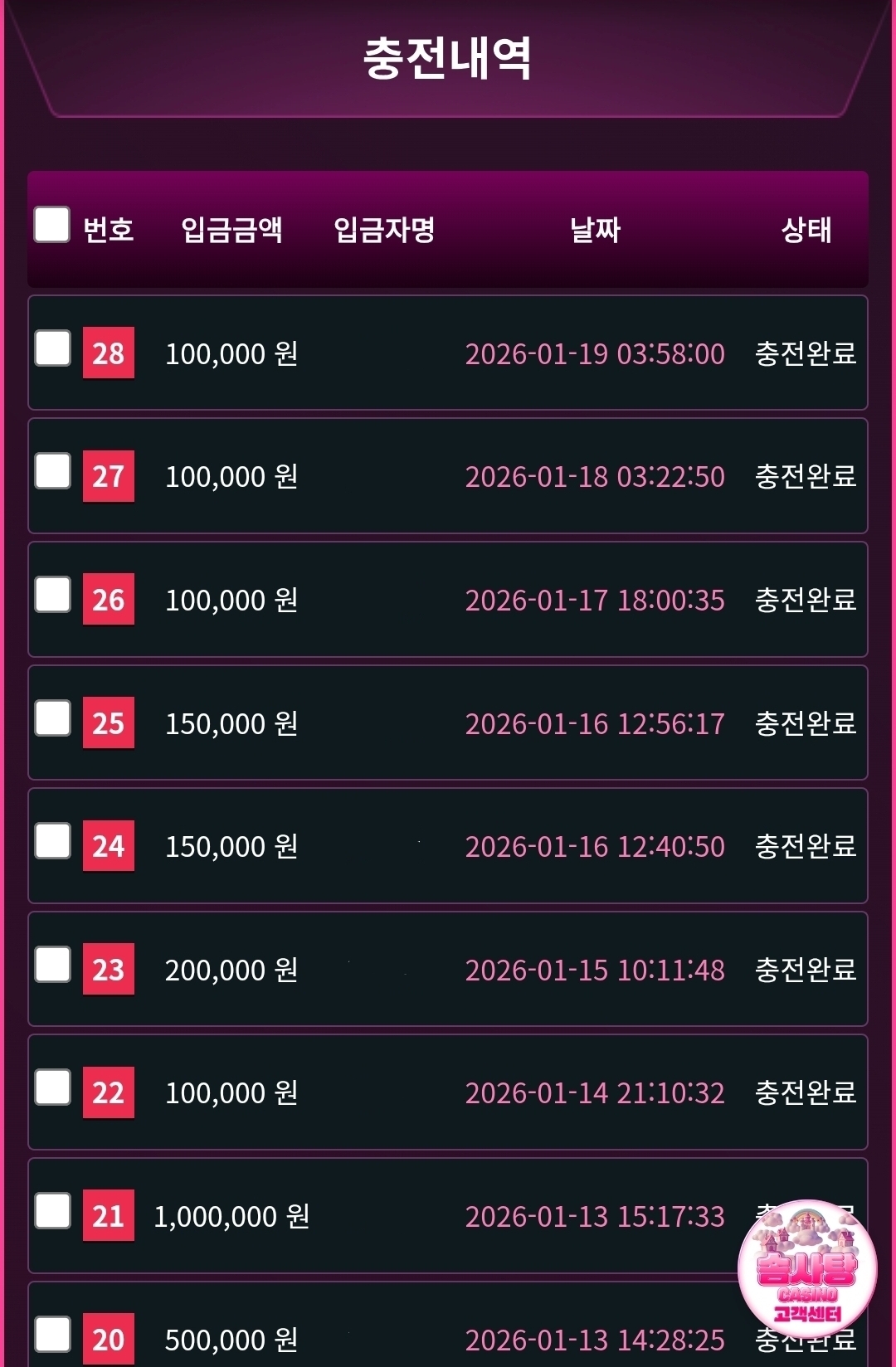Image resolution: width=896 pixels, height=1367 pixels.
Task: Click the red number 28 badge
Action: click(x=109, y=353)
